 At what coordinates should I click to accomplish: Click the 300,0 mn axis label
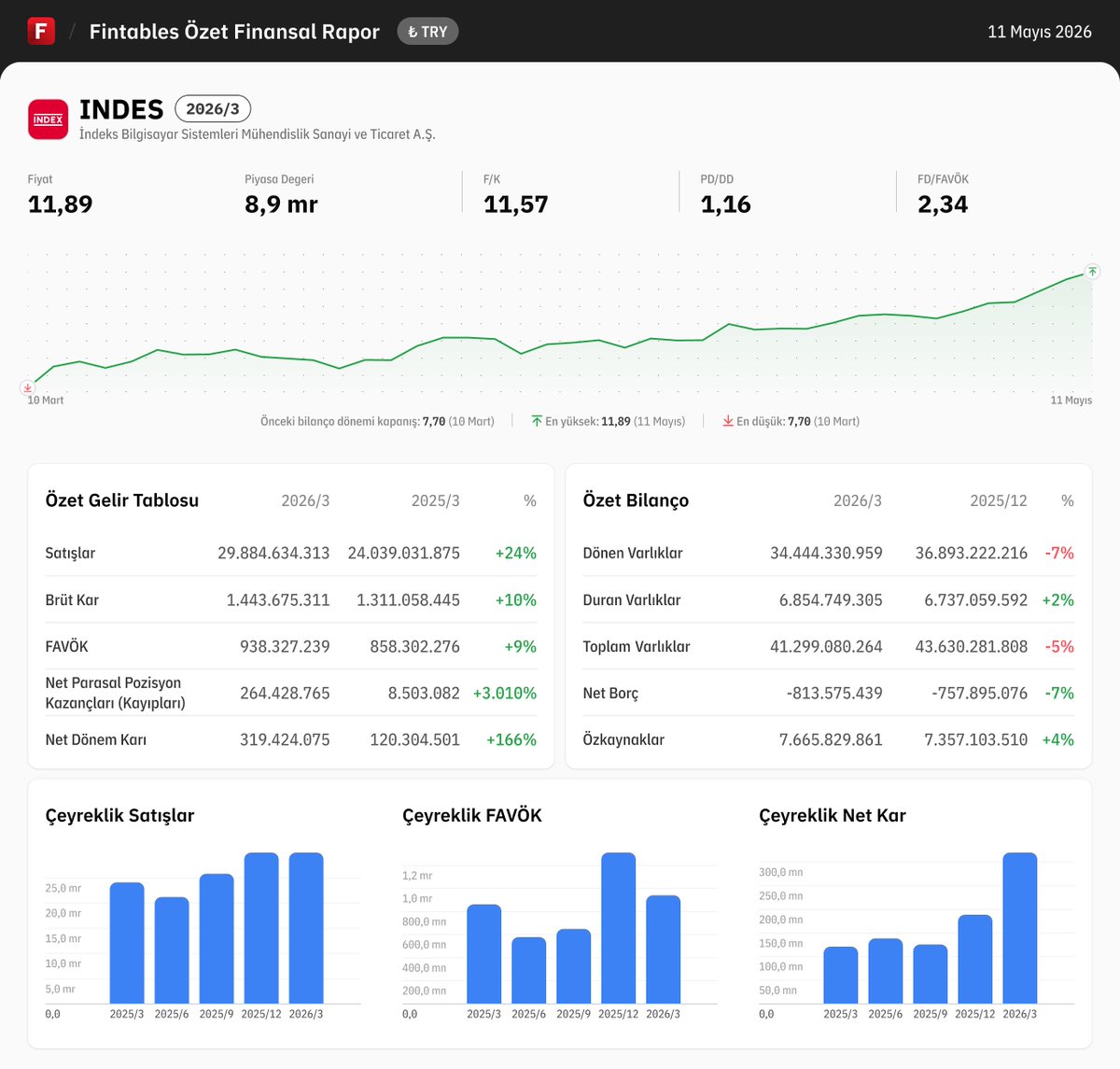tap(781, 872)
